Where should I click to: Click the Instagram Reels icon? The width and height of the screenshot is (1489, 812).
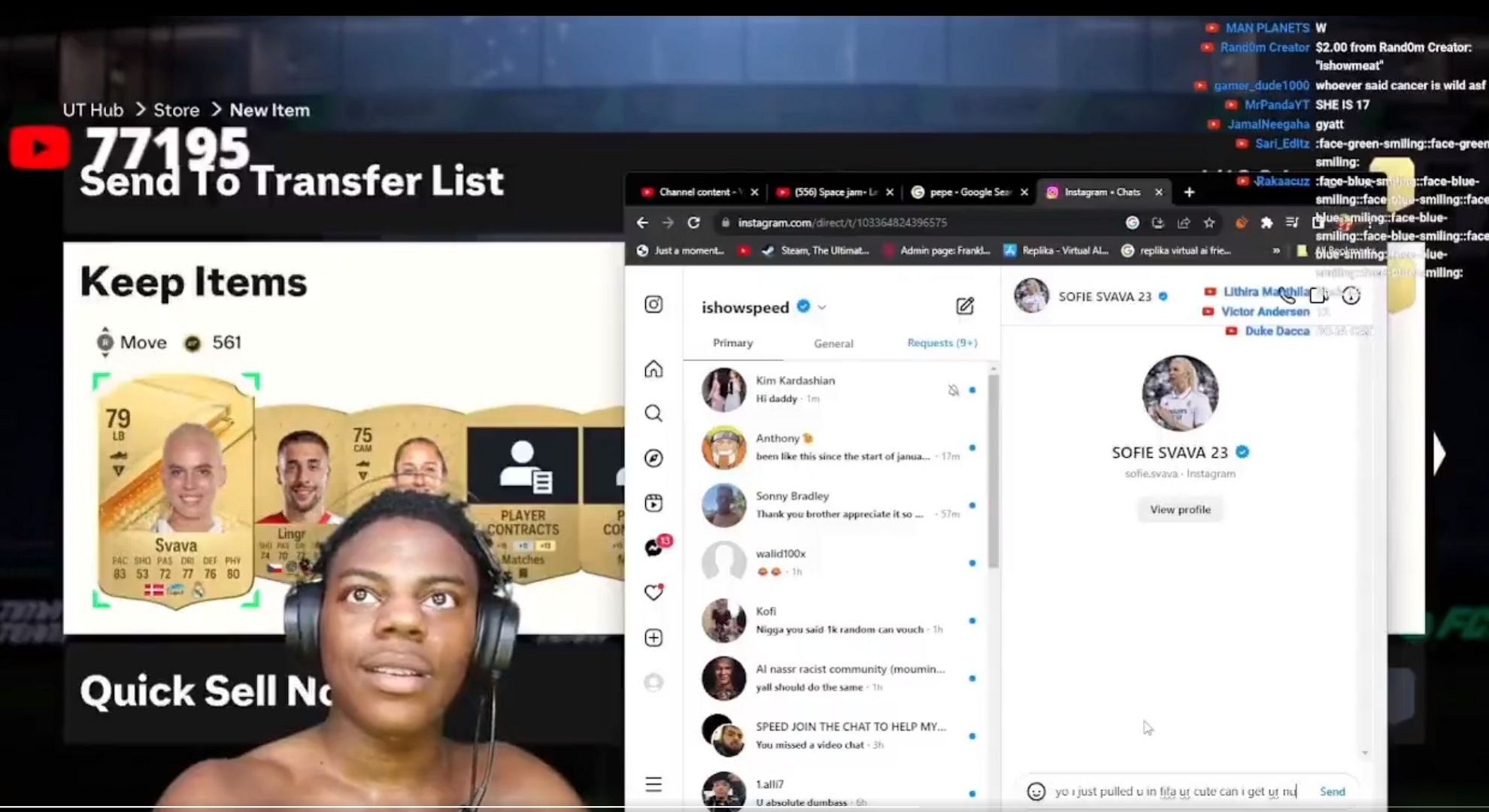(x=654, y=502)
